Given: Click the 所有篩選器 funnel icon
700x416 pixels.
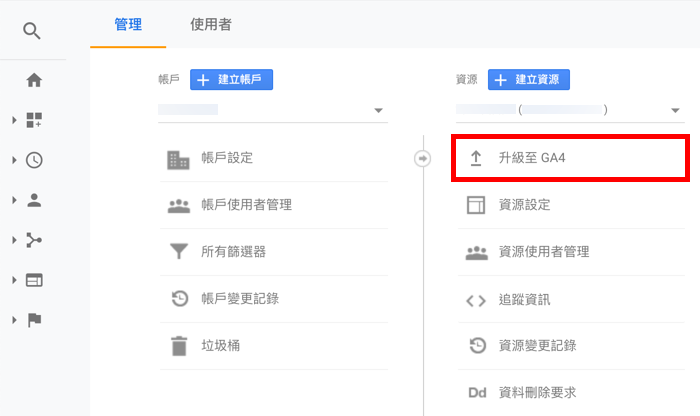Looking at the screenshot, I should coord(179,251).
